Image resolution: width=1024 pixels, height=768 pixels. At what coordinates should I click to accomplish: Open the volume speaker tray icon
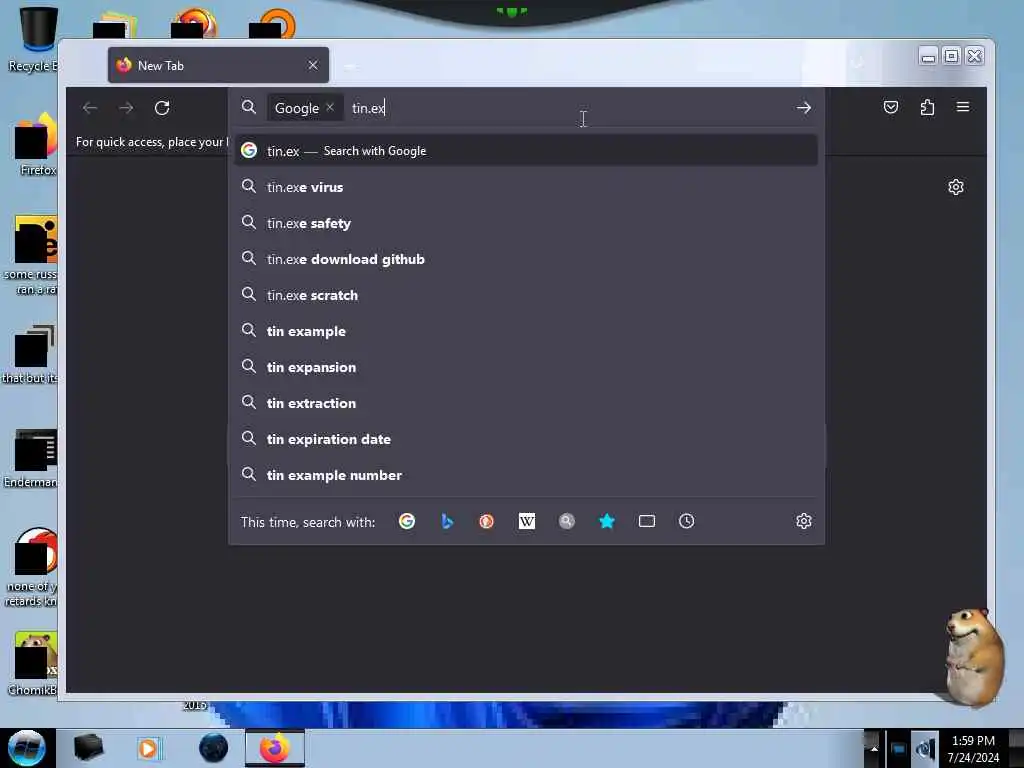[x=925, y=750]
